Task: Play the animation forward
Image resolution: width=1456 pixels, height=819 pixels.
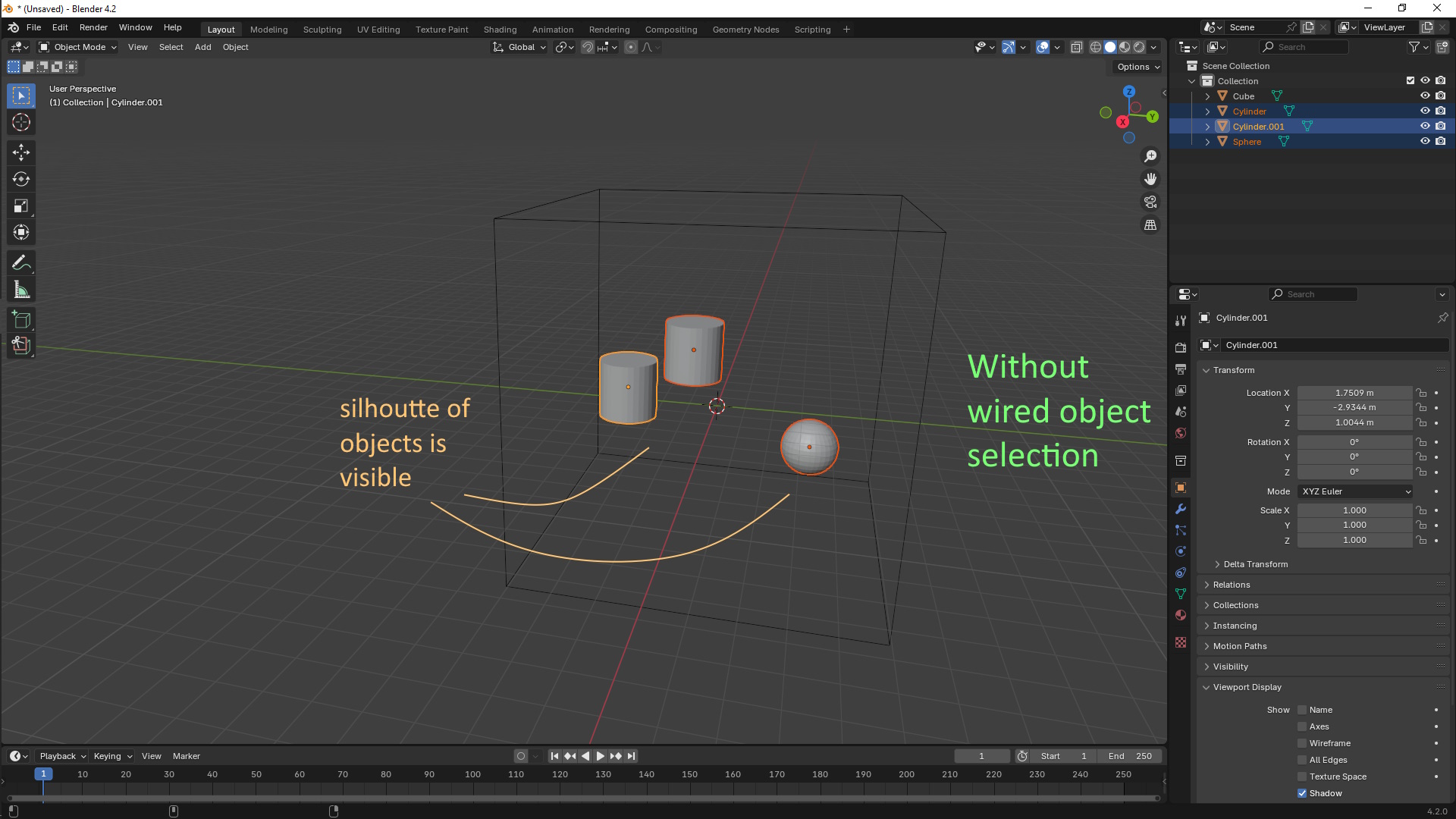Action: pos(600,756)
